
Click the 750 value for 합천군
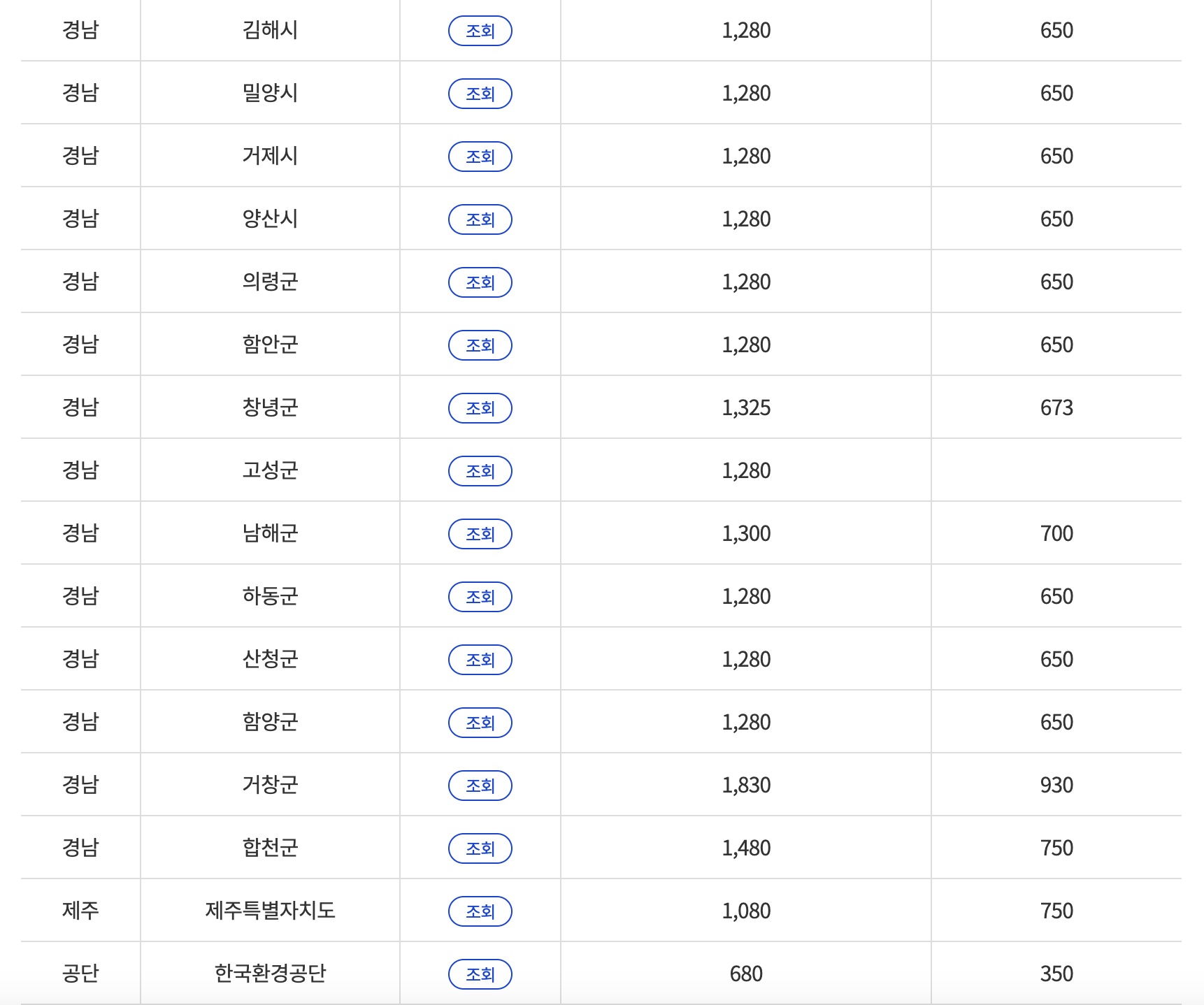(x=1056, y=848)
